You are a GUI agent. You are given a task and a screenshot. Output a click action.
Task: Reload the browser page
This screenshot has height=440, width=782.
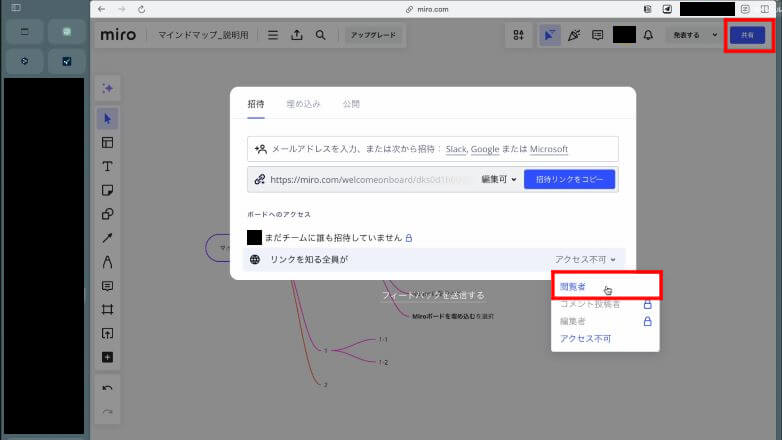pos(142,9)
